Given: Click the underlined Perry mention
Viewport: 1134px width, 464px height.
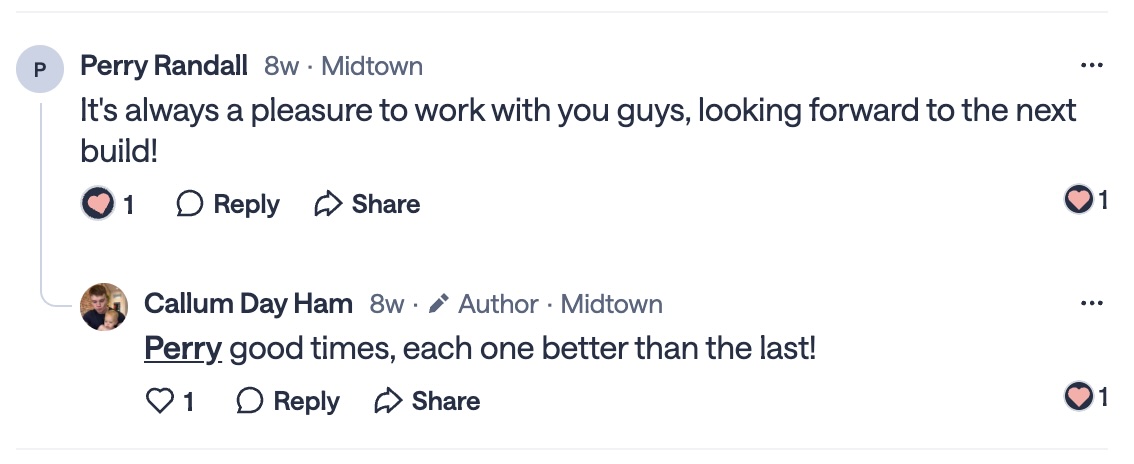Looking at the screenshot, I should click(x=182, y=351).
